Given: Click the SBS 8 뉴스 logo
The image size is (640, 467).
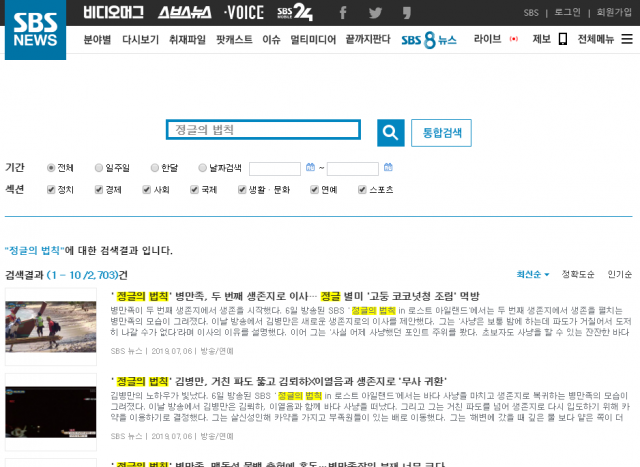Looking at the screenshot, I should (x=428, y=40).
